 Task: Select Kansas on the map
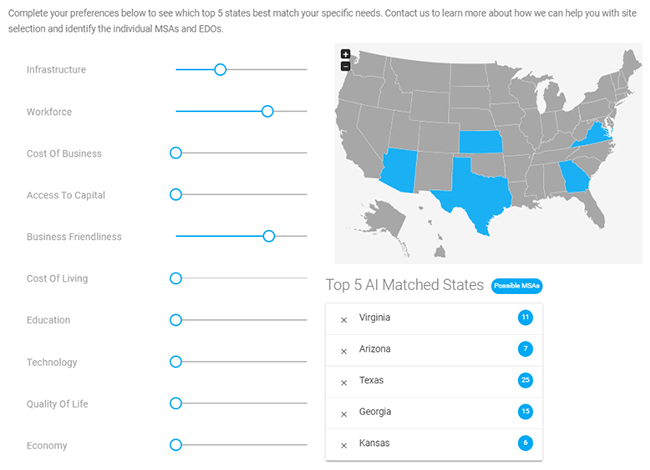coord(480,142)
